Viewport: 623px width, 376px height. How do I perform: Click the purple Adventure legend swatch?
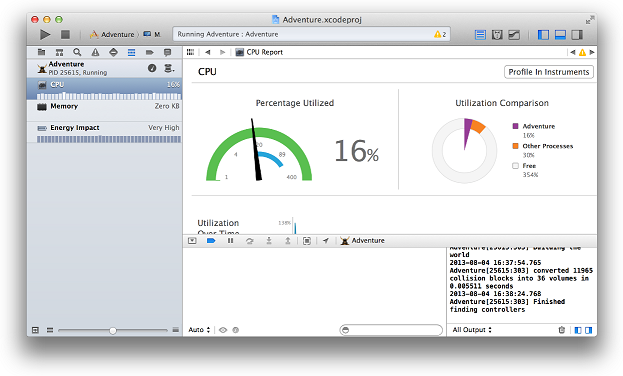(x=515, y=126)
